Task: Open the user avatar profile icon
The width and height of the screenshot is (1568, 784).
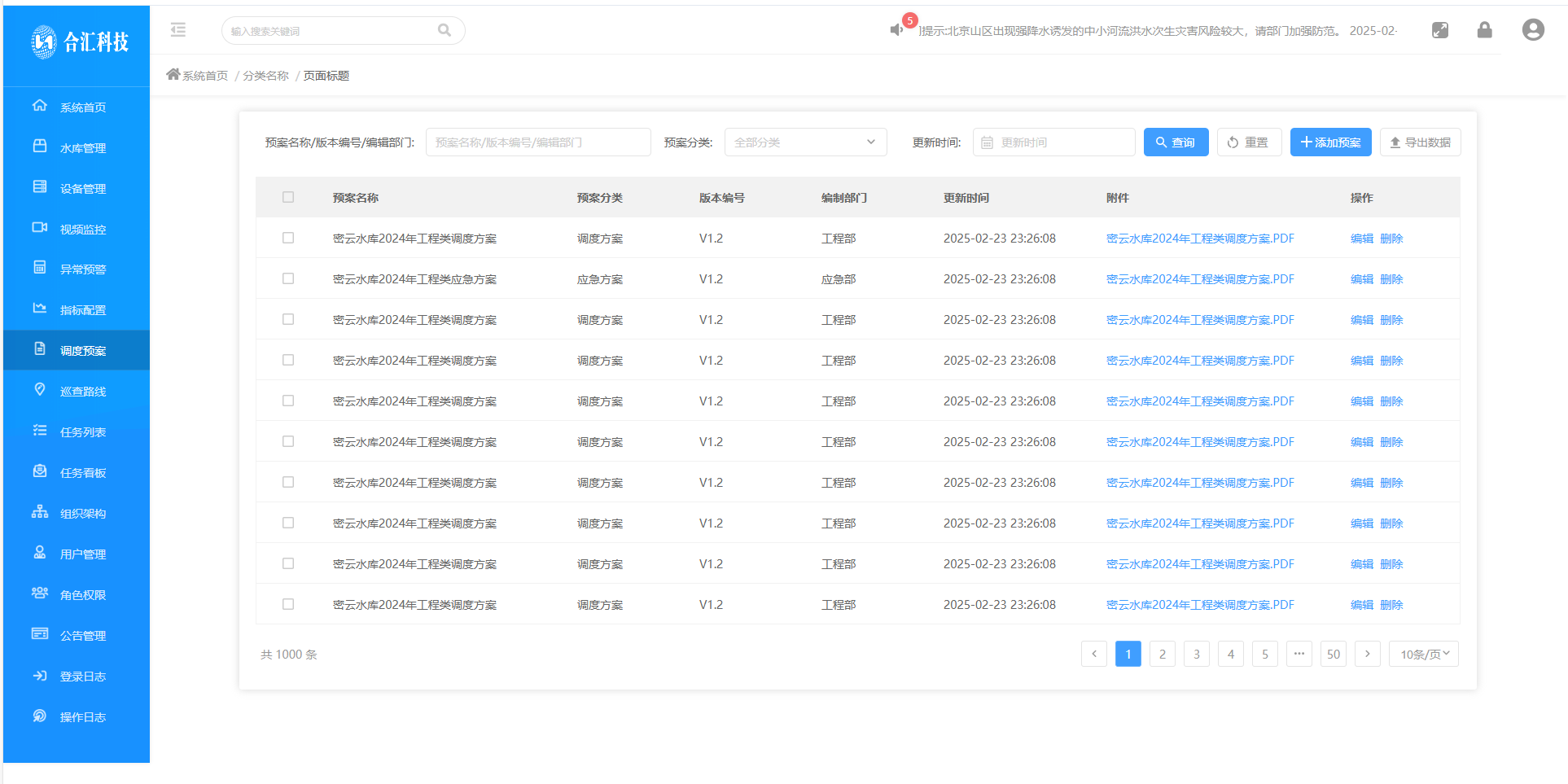Action: coord(1533,30)
